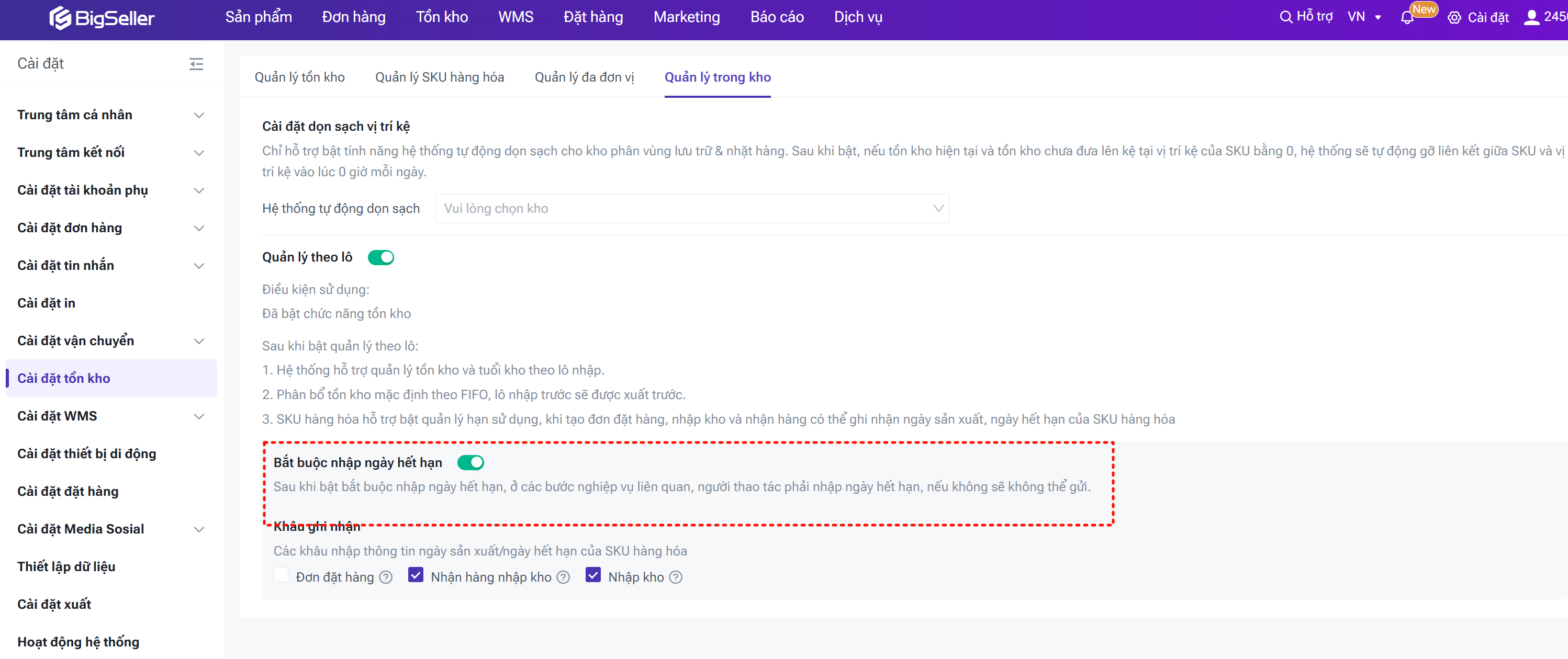Disable Bắt buộc nhập ngày hết hạn switch

coord(471,462)
